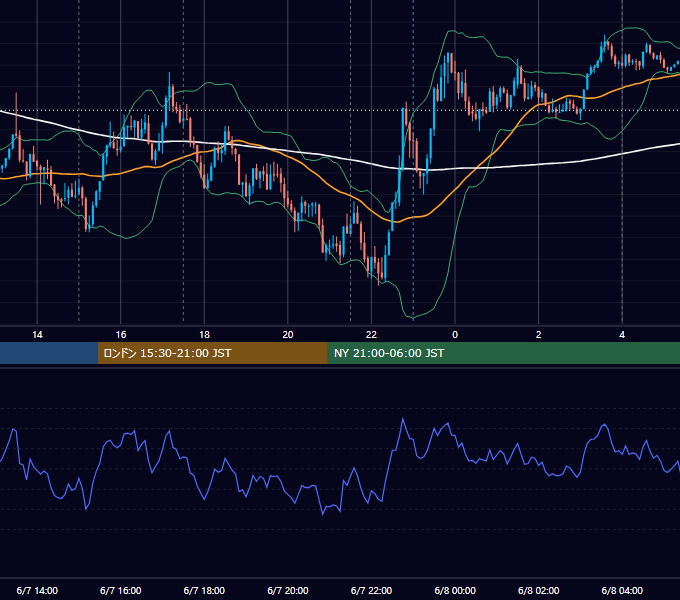Screen dimensions: 680x600
Task: Click the 16 hour axis label
Action: (121, 334)
